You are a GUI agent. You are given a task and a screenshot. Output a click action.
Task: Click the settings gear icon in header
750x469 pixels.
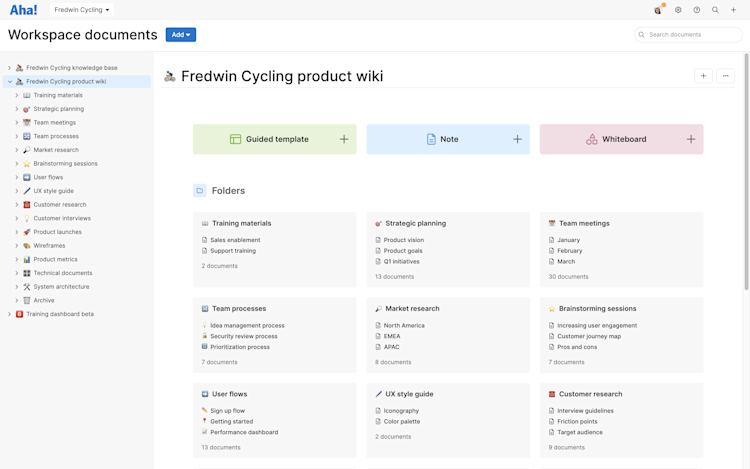pos(678,10)
